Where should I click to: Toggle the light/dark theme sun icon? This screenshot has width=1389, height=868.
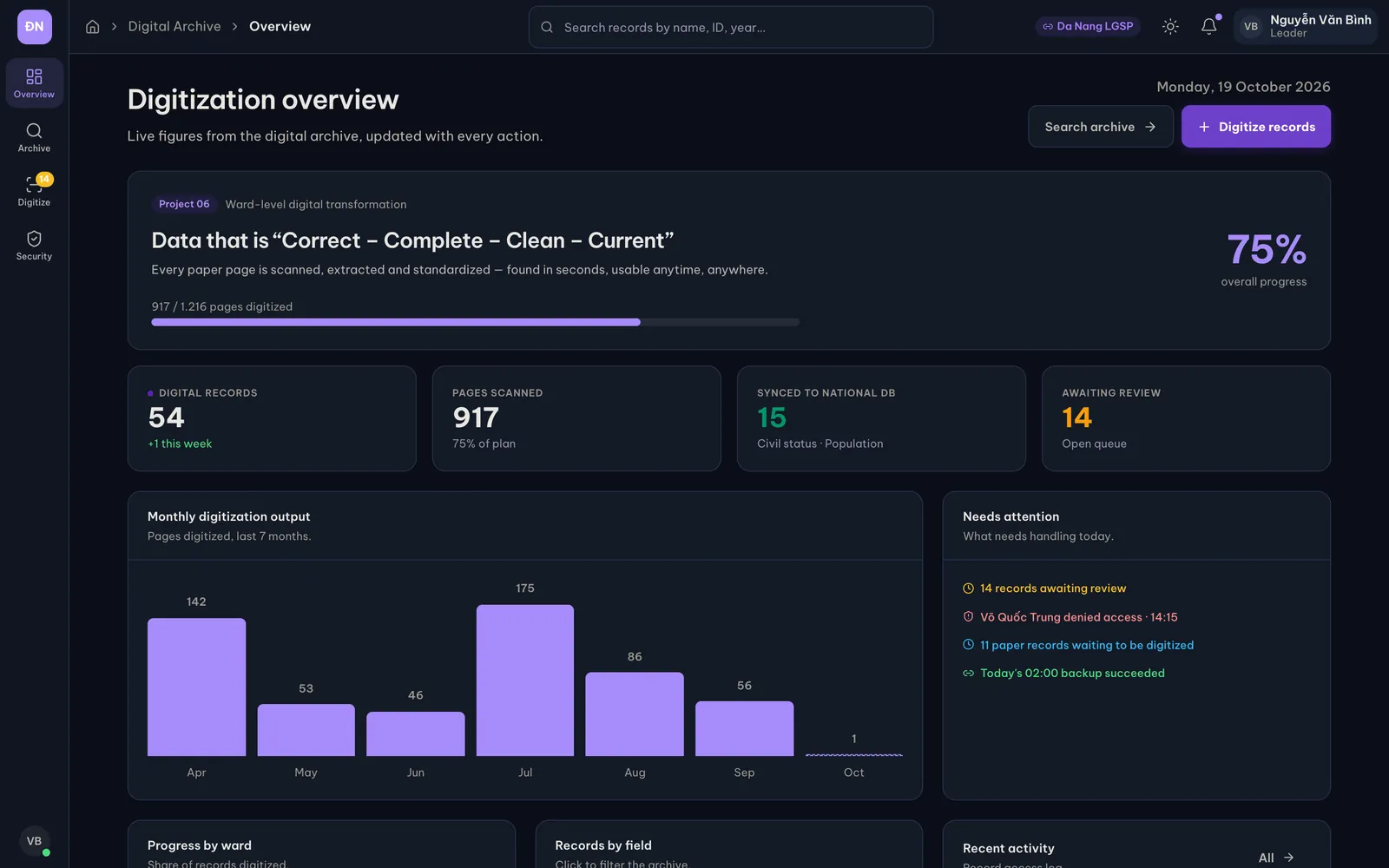pyautogui.click(x=1170, y=27)
